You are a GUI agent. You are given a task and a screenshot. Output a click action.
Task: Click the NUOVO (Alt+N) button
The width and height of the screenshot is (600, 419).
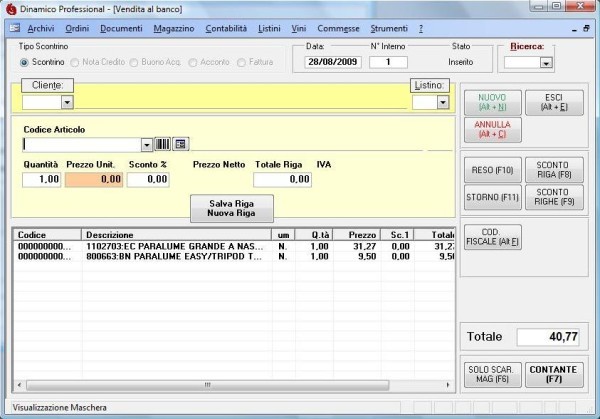click(492, 103)
